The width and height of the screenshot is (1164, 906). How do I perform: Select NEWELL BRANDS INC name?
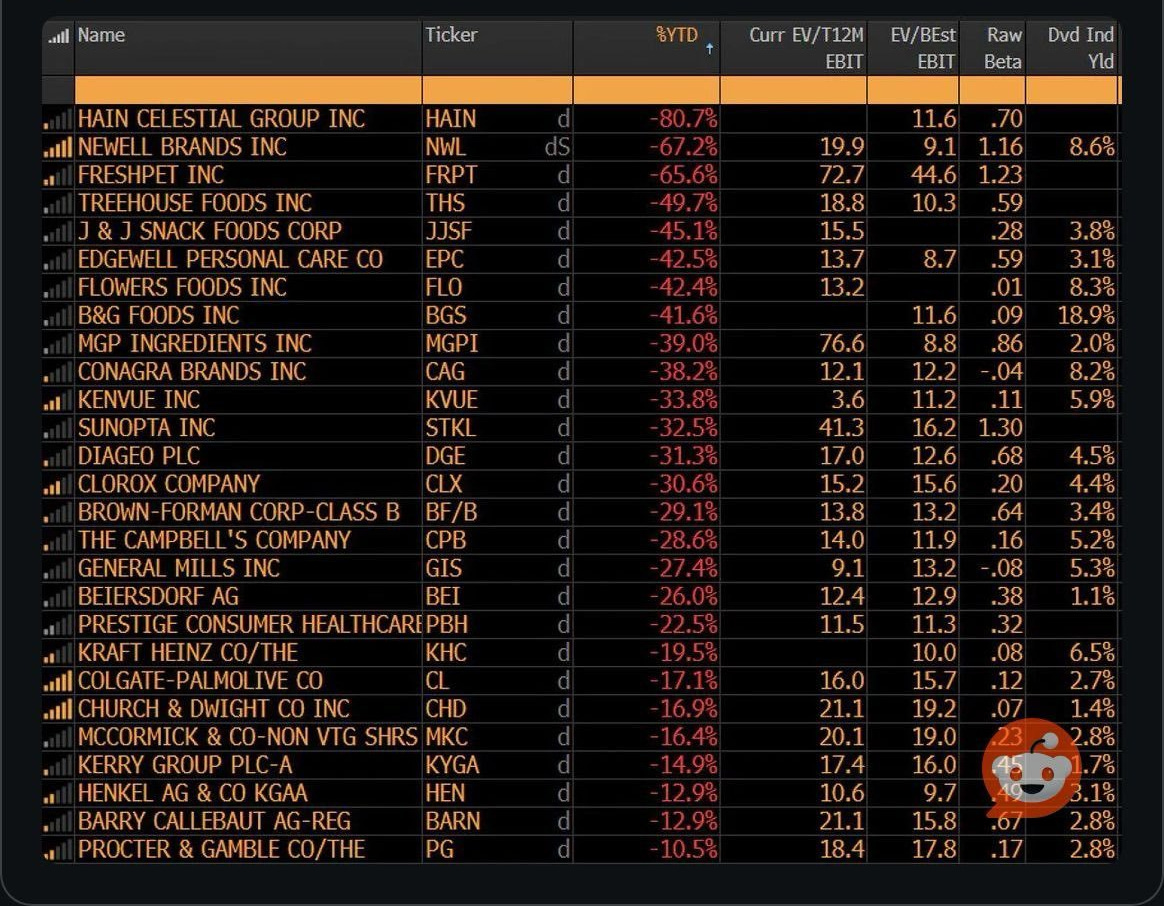coord(182,147)
